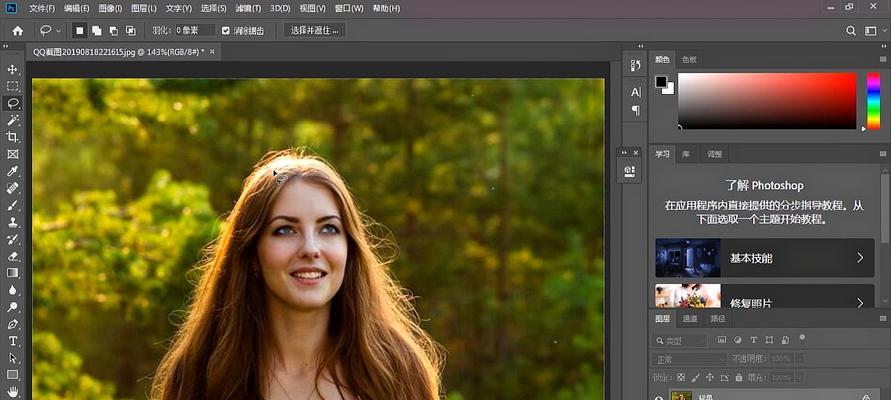Toggle lock all for layer

[x=739, y=377]
